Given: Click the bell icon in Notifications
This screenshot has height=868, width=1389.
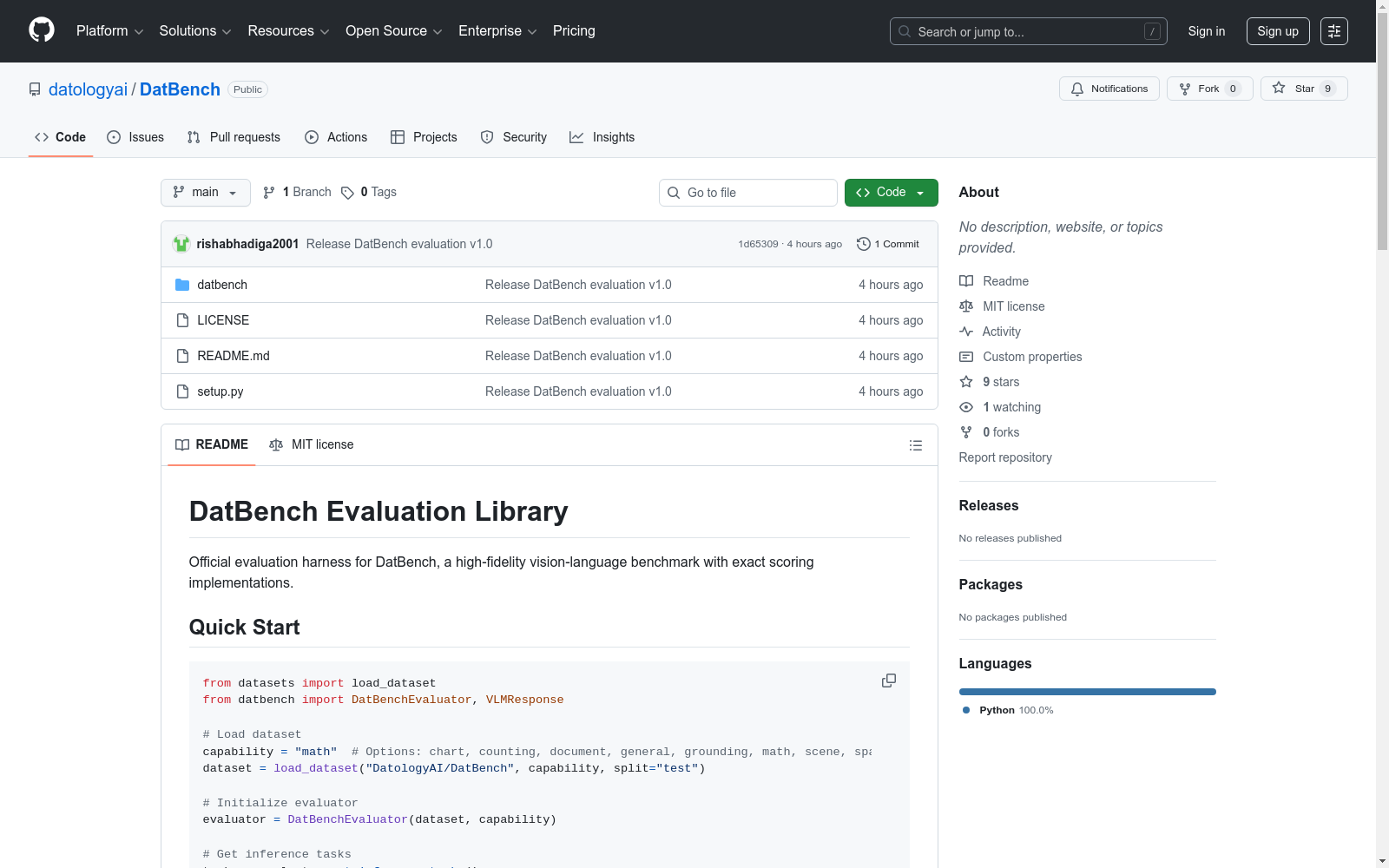Looking at the screenshot, I should point(1077,89).
